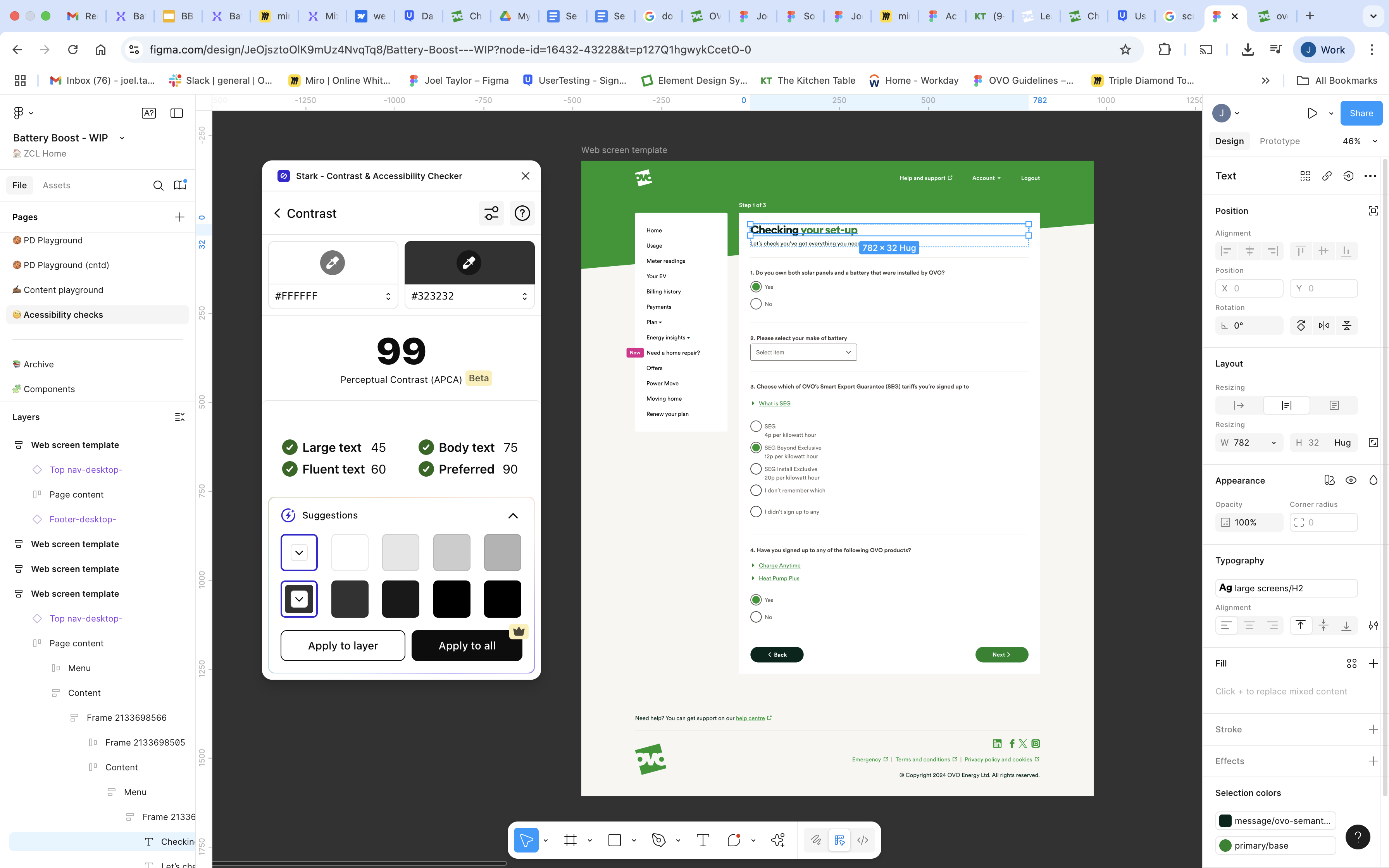
Task: Toggle the sidebar minimize UI icon
Action: click(x=177, y=113)
